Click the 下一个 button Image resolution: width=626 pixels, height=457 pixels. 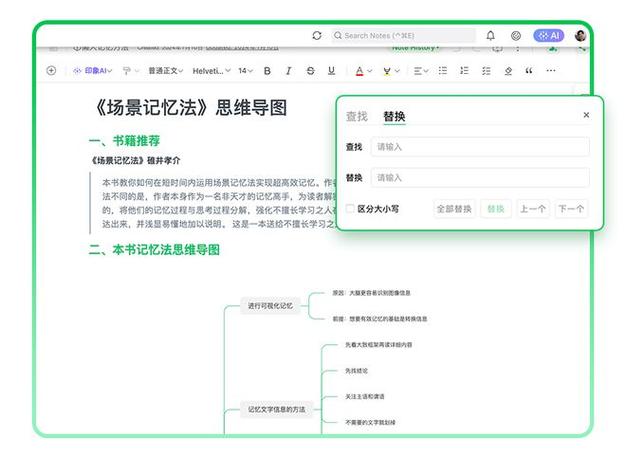[x=571, y=209]
